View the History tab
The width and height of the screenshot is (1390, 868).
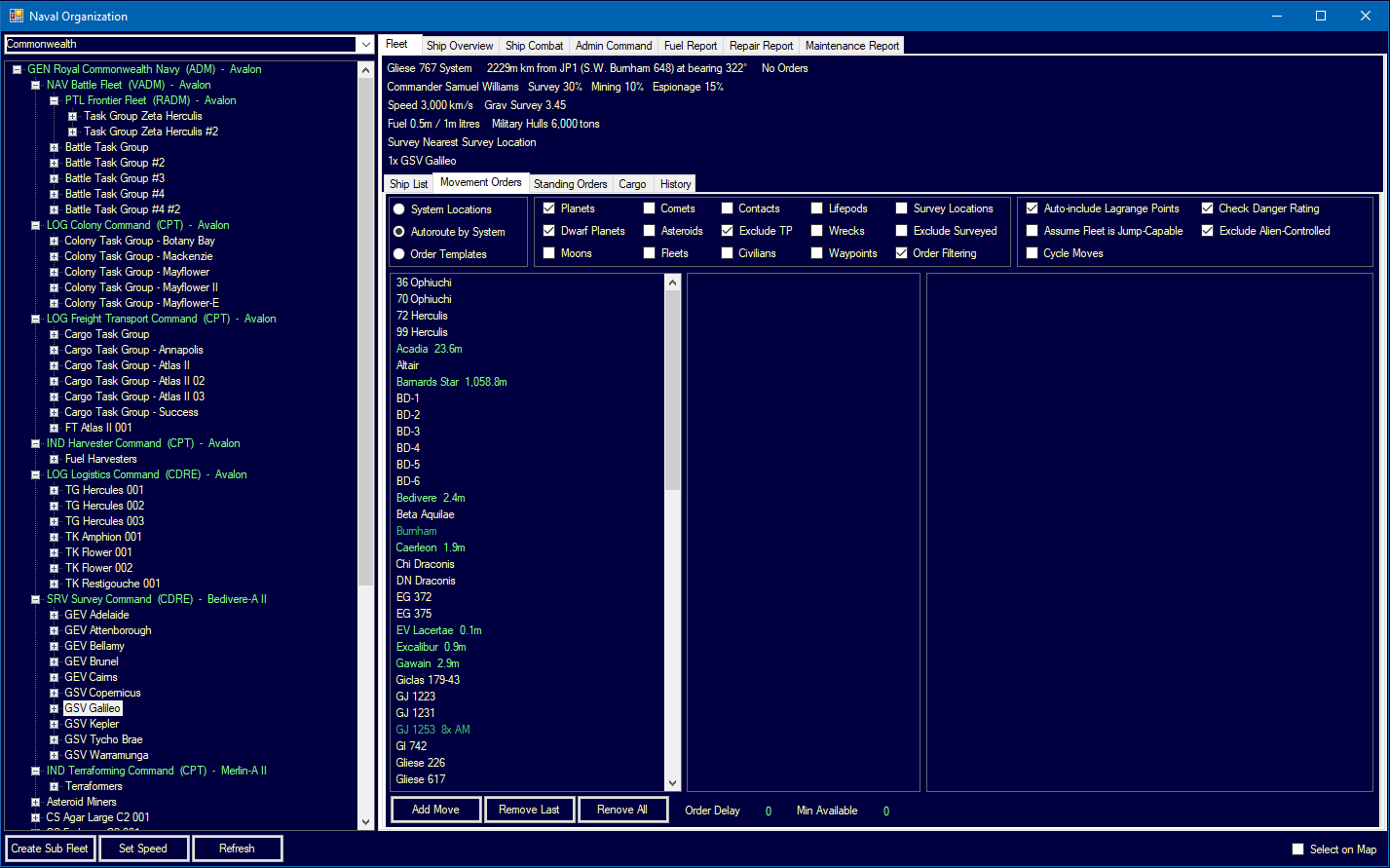(675, 184)
